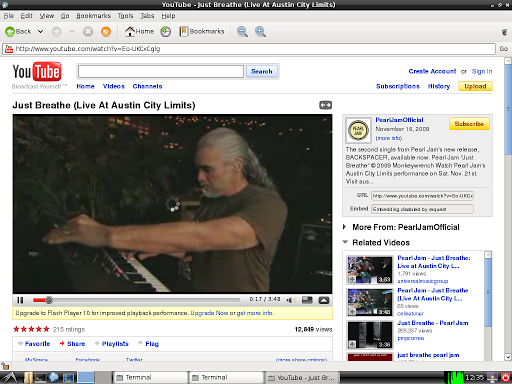The height and width of the screenshot is (384, 512).
Task: Click the Go button beside address bar
Action: (504, 49)
